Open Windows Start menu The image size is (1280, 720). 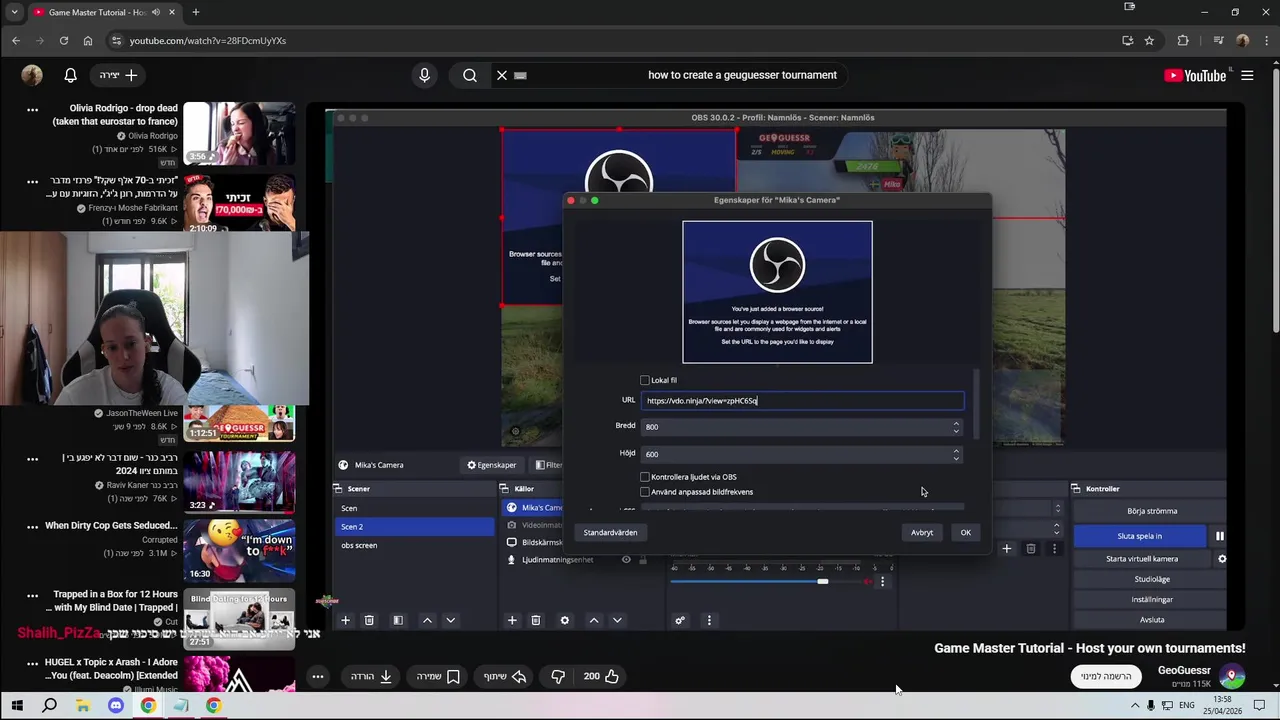16,705
